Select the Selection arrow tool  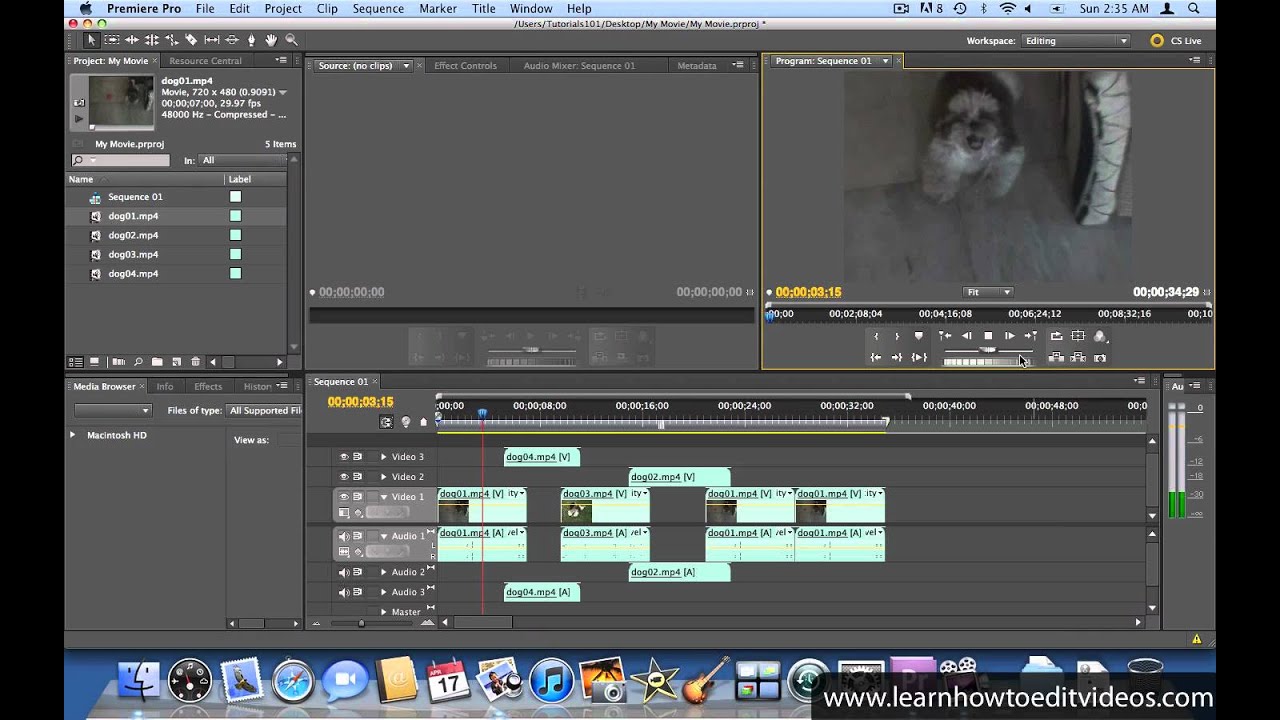[x=91, y=40]
